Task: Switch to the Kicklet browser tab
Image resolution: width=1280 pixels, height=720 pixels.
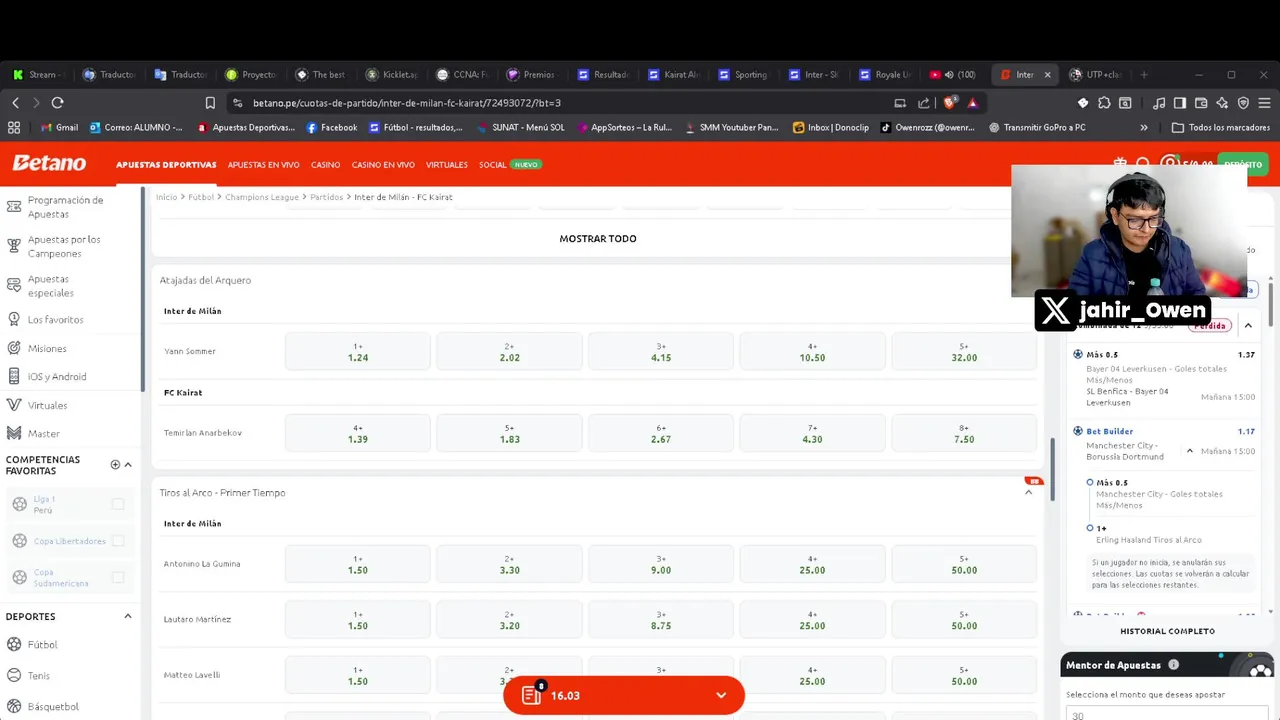Action: tap(391, 74)
